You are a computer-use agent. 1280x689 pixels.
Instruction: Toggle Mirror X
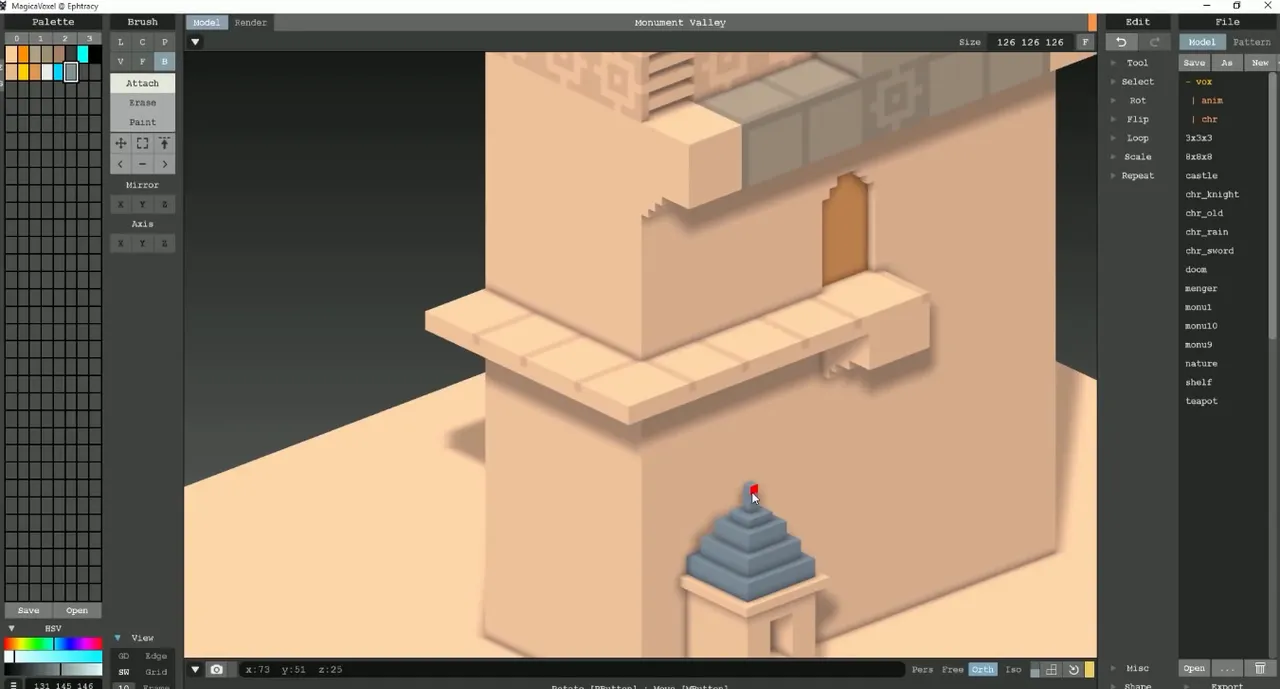coord(120,204)
